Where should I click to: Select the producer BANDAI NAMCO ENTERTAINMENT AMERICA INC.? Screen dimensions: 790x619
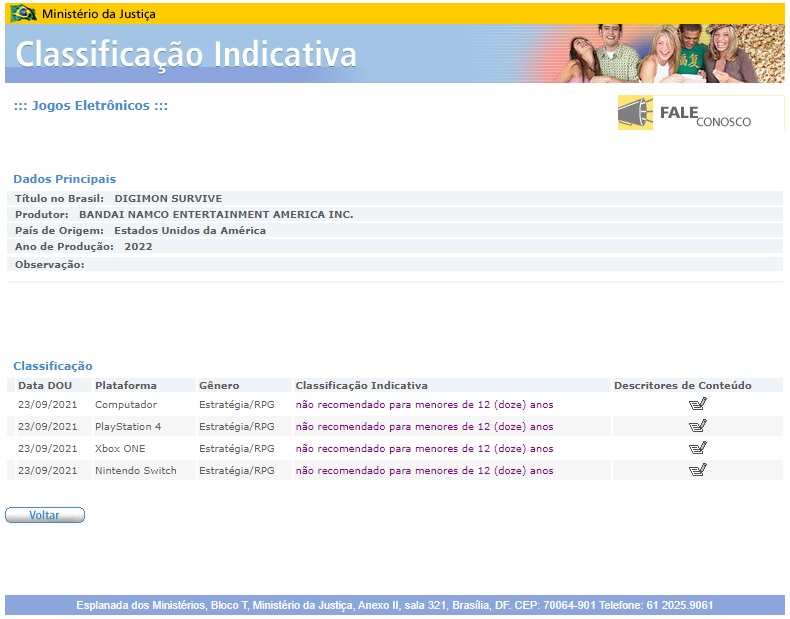[216, 215]
